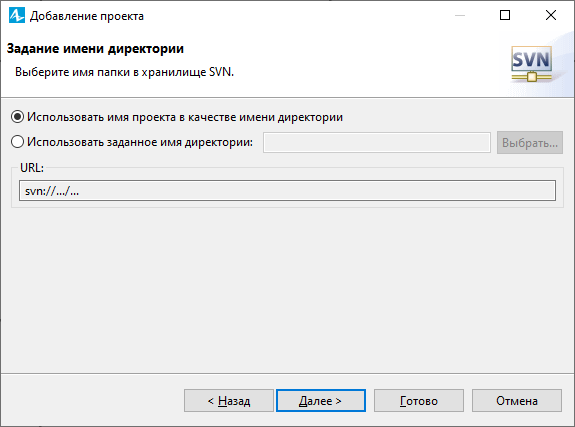The height and width of the screenshot is (427, 575).
Task: Click the SVN repository banner icon
Action: coord(531,64)
